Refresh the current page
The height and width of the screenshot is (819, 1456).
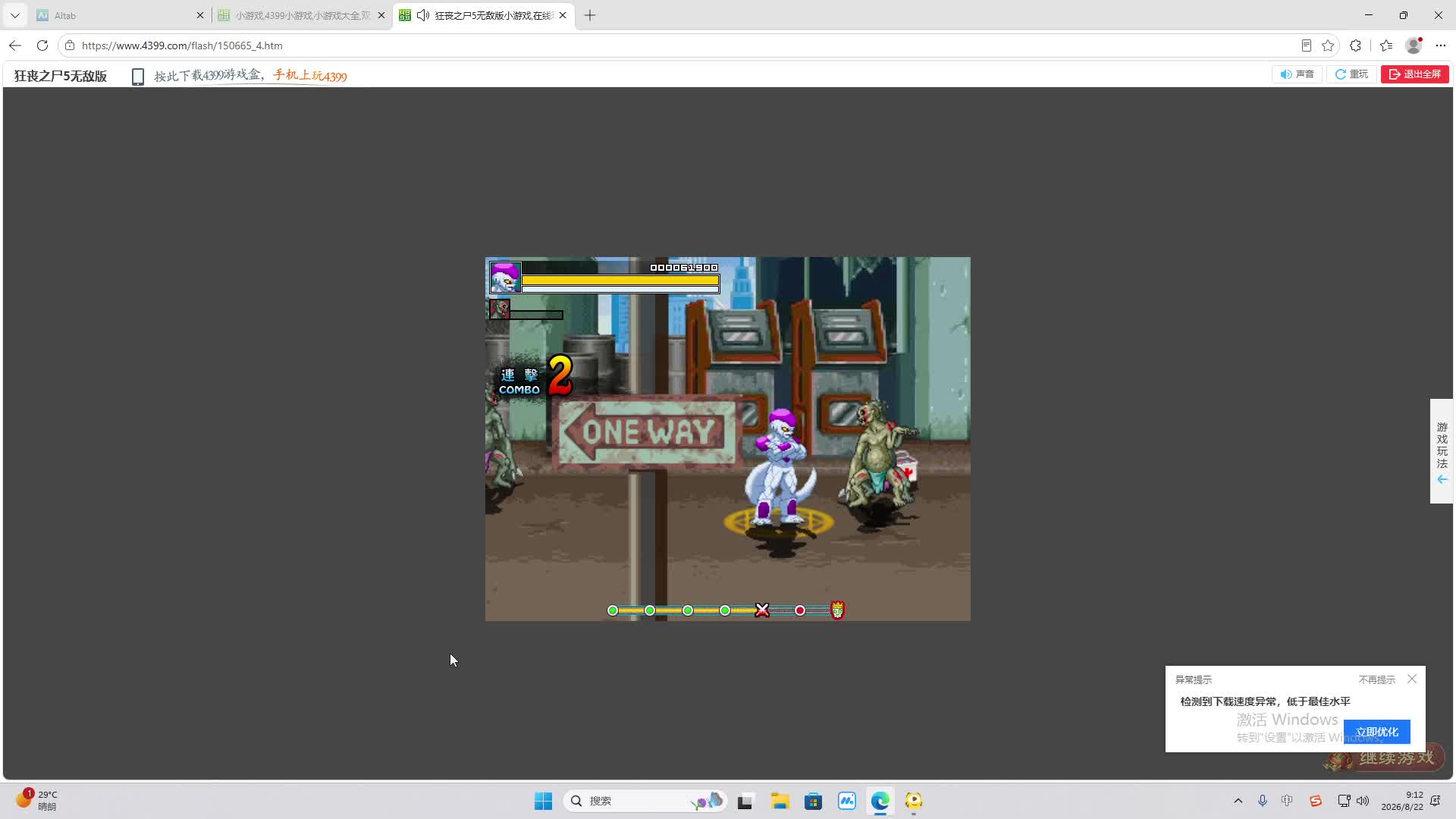click(42, 45)
